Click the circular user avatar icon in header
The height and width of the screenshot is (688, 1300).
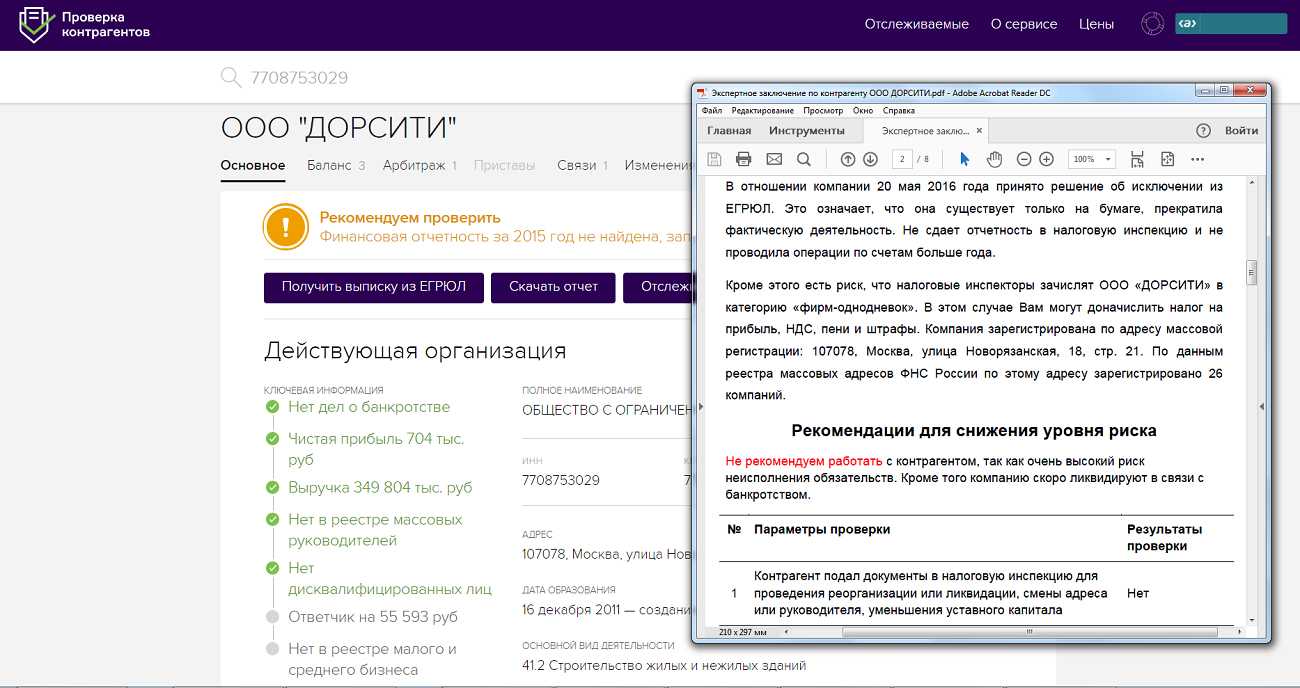pos(1152,24)
